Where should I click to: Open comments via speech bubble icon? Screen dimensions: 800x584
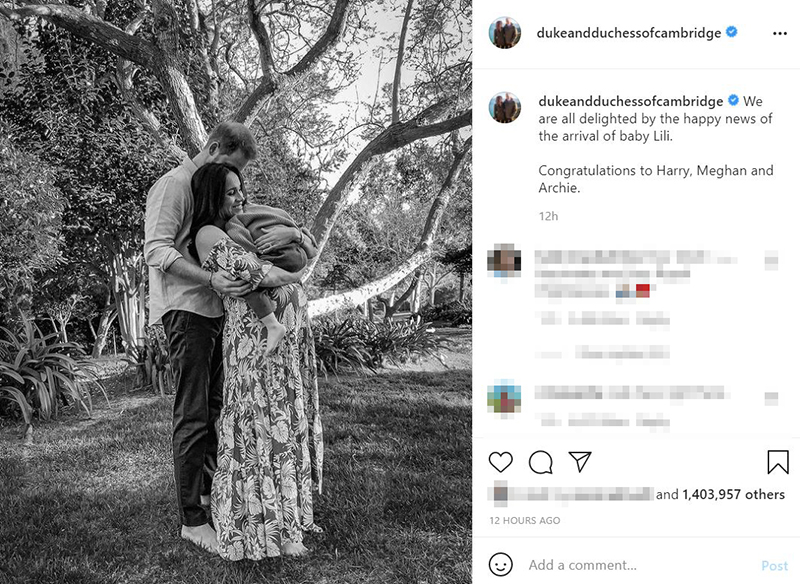(x=540, y=463)
